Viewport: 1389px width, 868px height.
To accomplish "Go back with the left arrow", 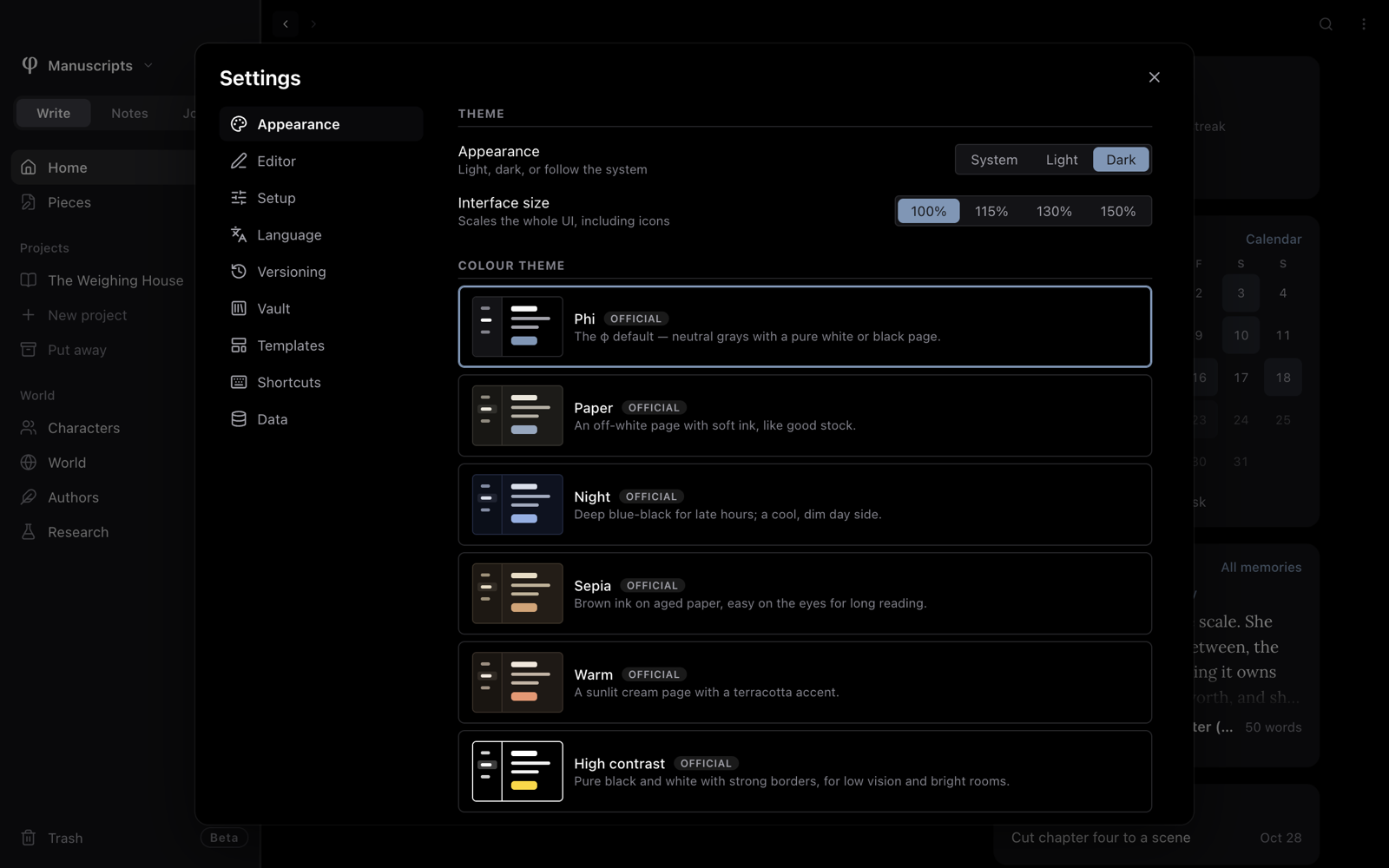I will pyautogui.click(x=286, y=24).
